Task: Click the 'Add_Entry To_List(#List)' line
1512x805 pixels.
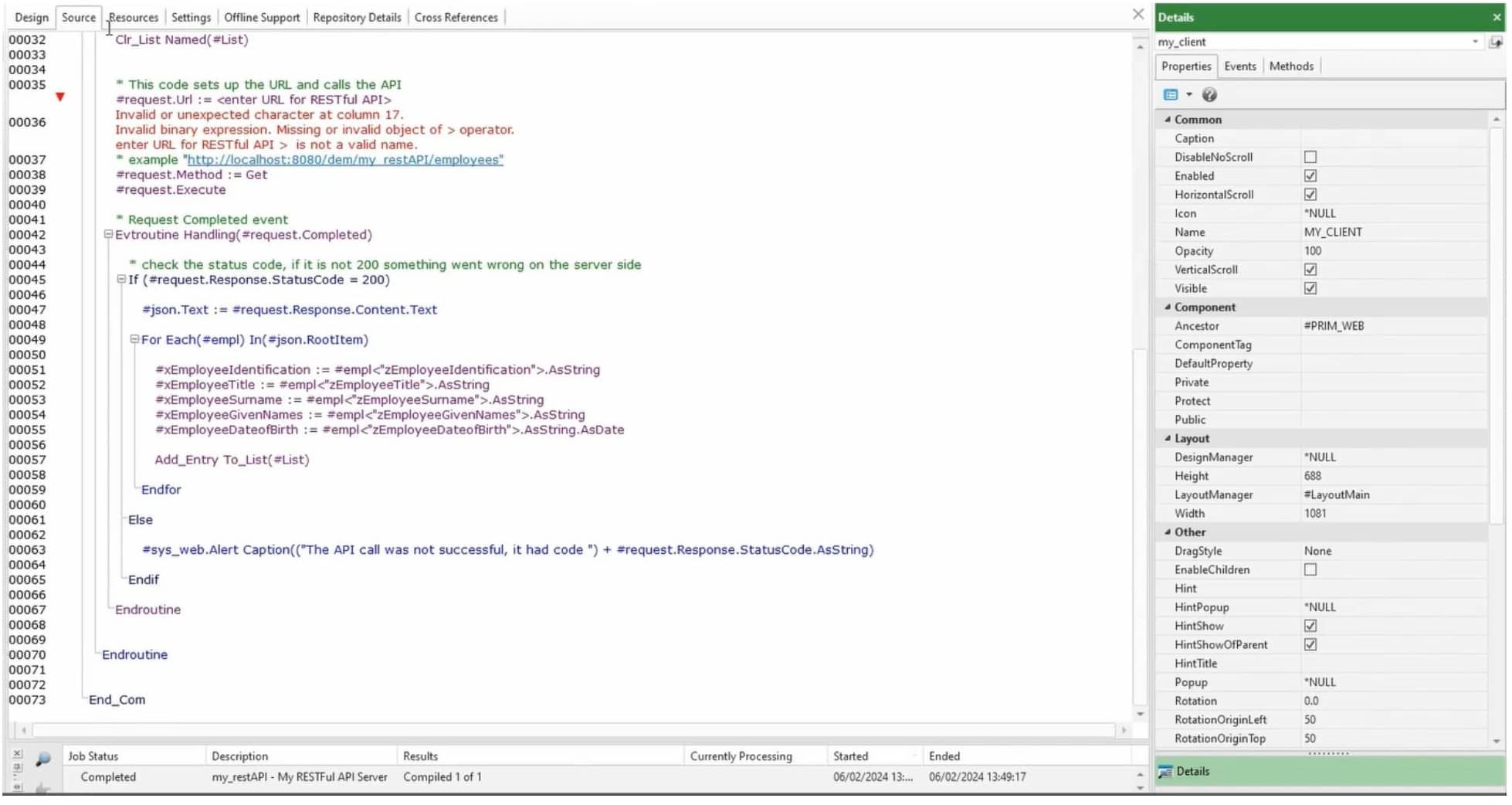Action: 232,460
